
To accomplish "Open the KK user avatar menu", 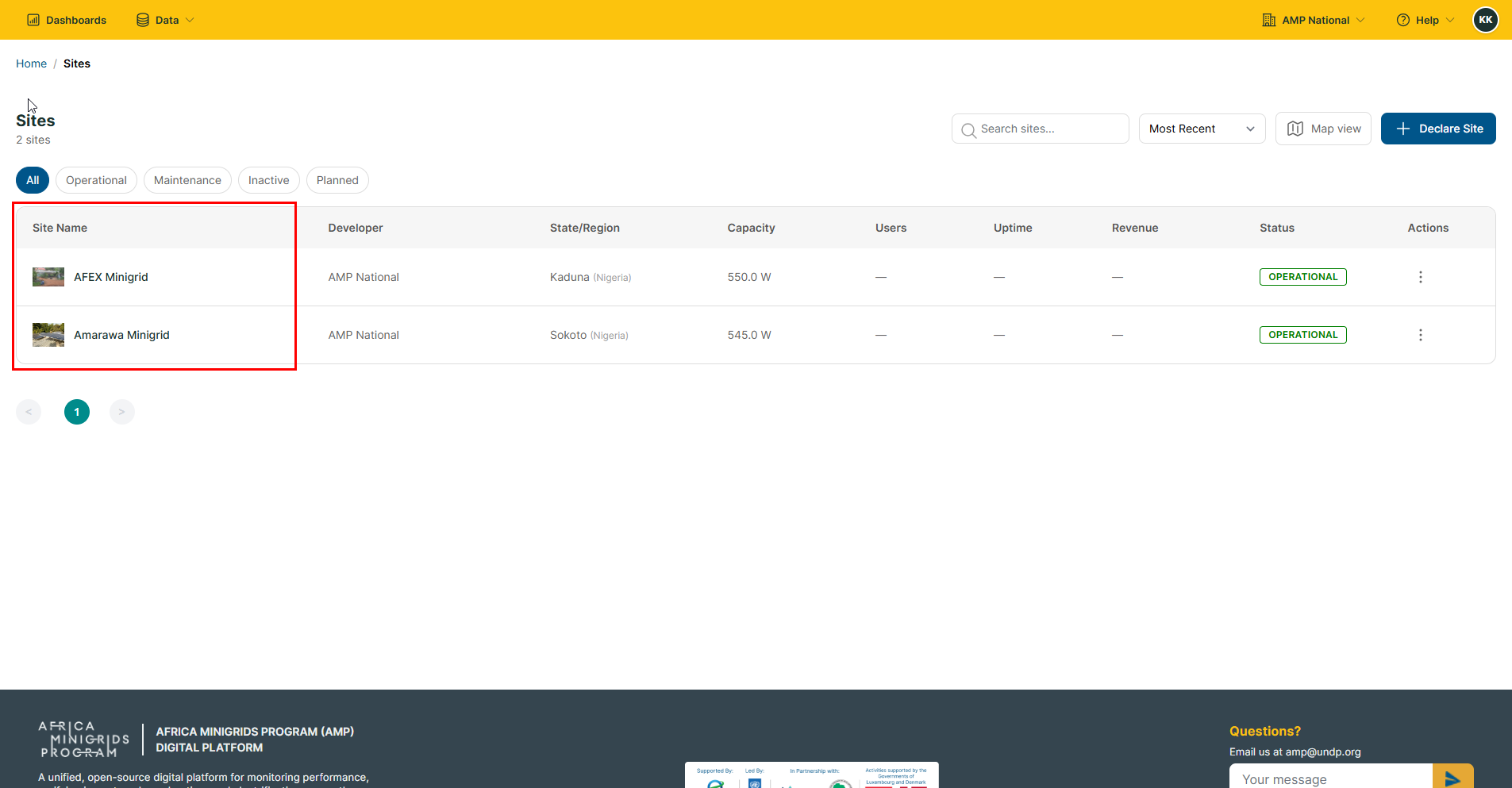I will click(1486, 20).
